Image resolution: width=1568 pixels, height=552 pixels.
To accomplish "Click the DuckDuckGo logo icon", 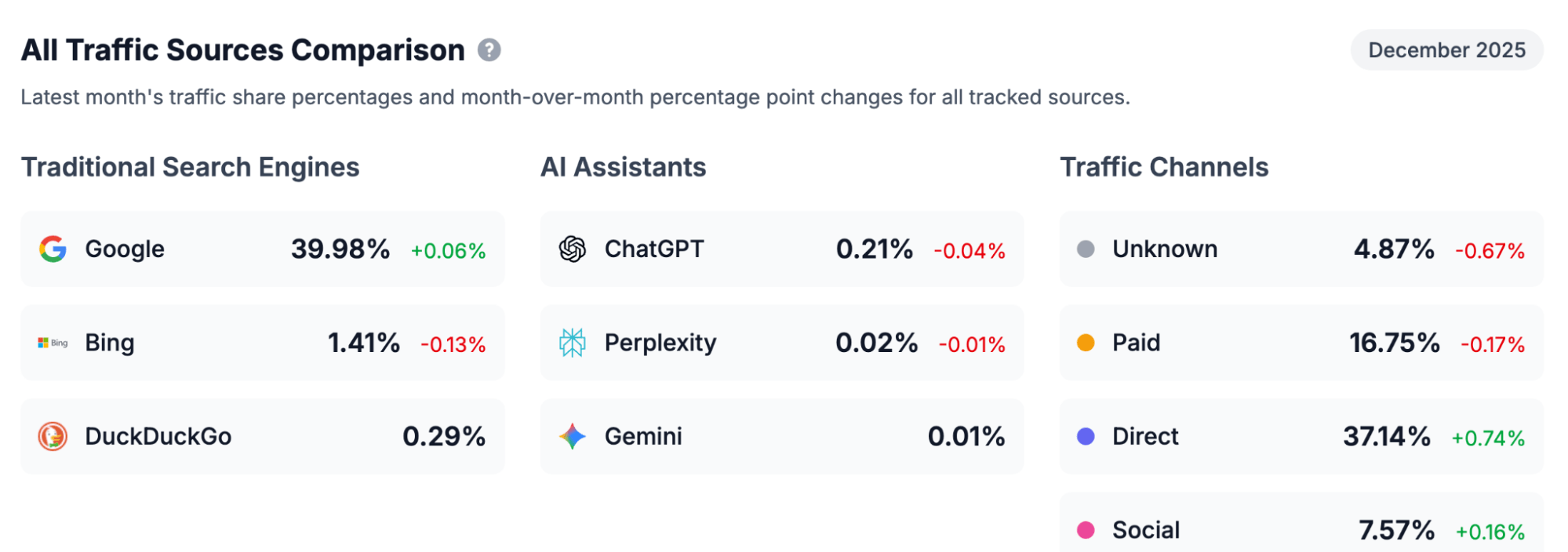I will click(x=52, y=437).
